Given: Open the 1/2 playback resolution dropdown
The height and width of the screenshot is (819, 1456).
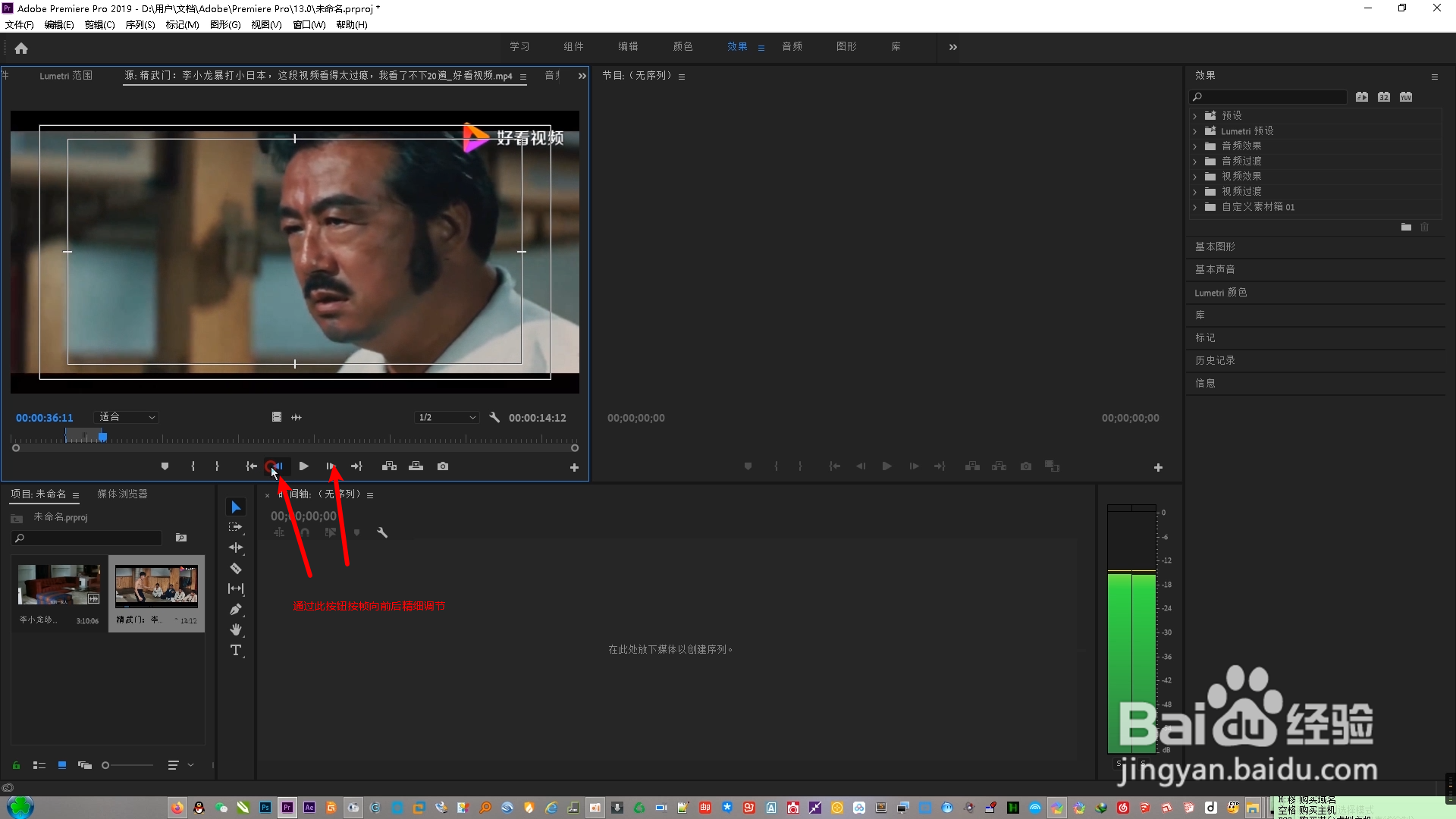Looking at the screenshot, I should coord(447,417).
